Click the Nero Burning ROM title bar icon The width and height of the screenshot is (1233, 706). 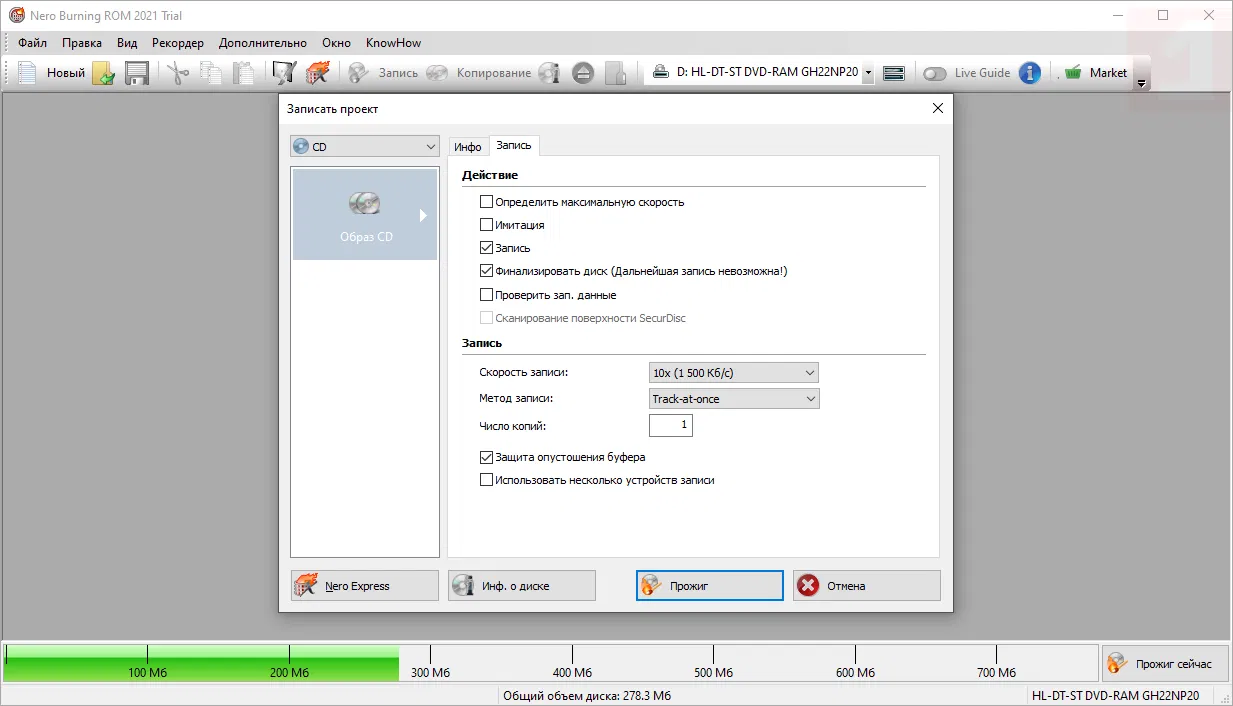point(17,16)
